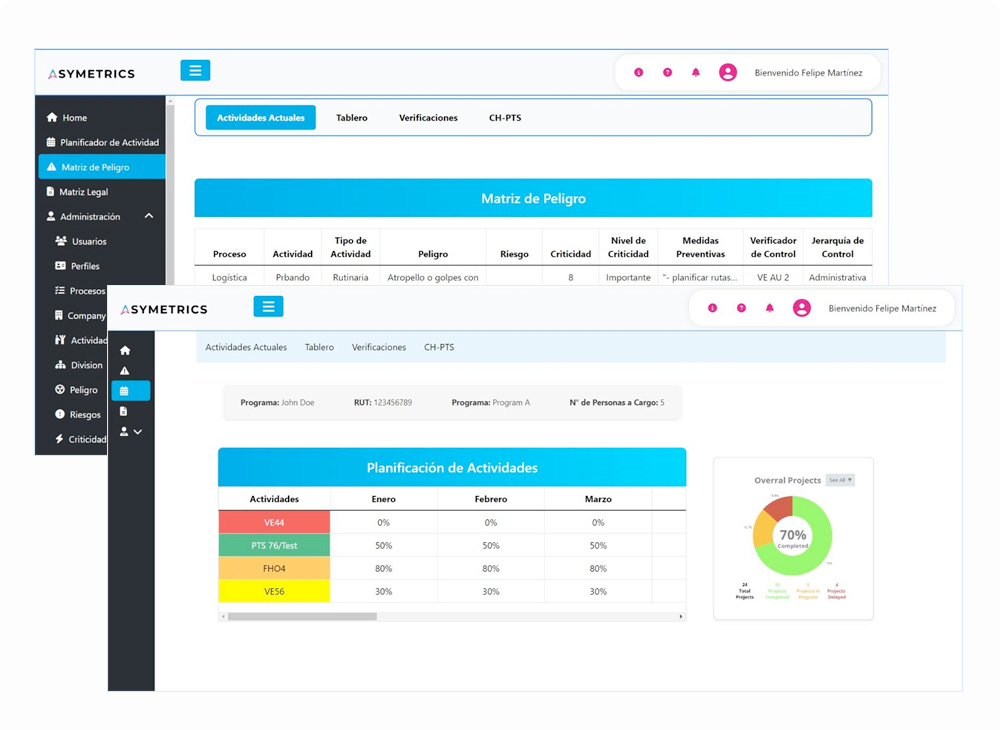Viewport: 1000px width, 730px height.
Task: Open the See All dropdown in Overrral Projects
Action: (840, 480)
